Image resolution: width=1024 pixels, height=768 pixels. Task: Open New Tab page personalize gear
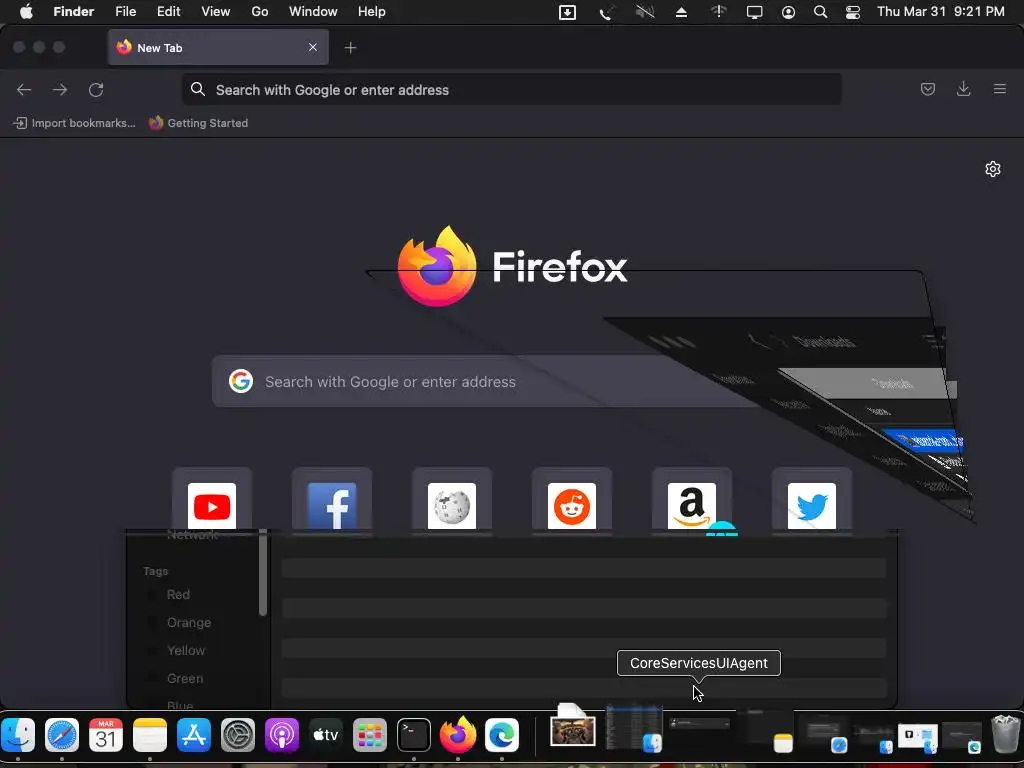pyautogui.click(x=993, y=169)
